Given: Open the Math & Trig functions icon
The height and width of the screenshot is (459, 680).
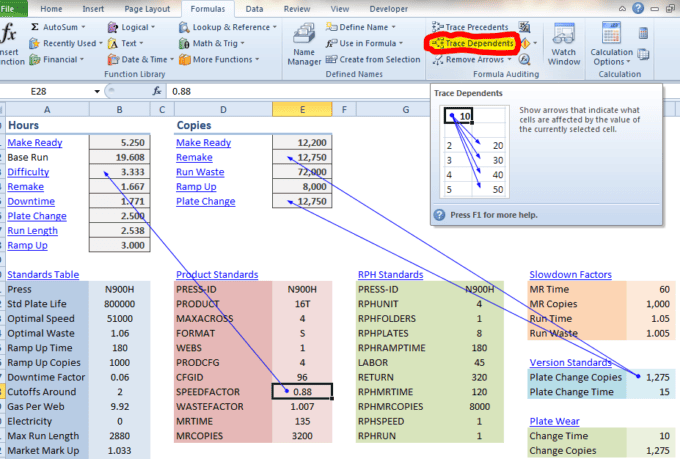Looking at the screenshot, I should 184,43.
